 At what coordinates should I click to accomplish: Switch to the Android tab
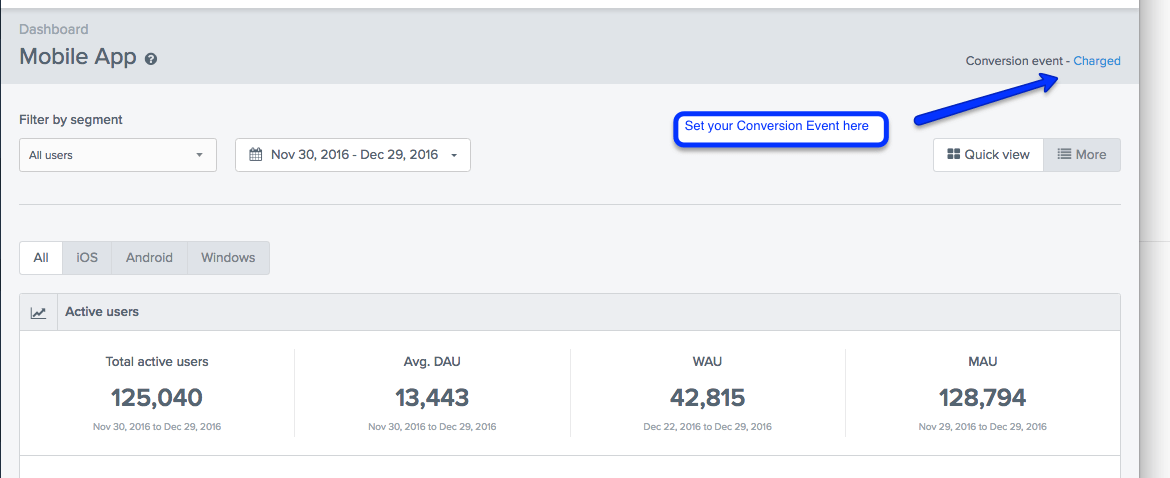click(149, 257)
